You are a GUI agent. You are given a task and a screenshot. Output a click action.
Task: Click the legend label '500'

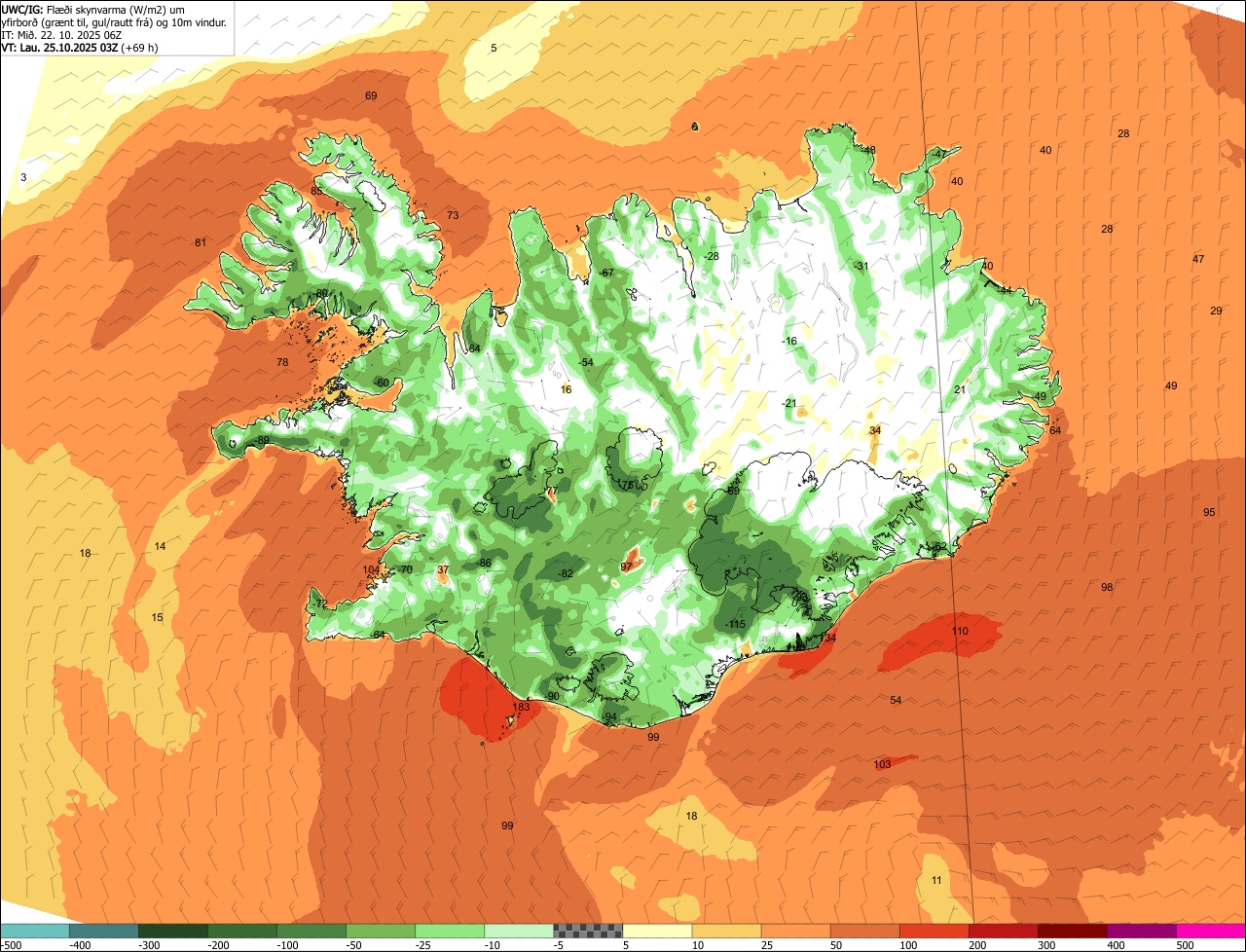[1185, 944]
